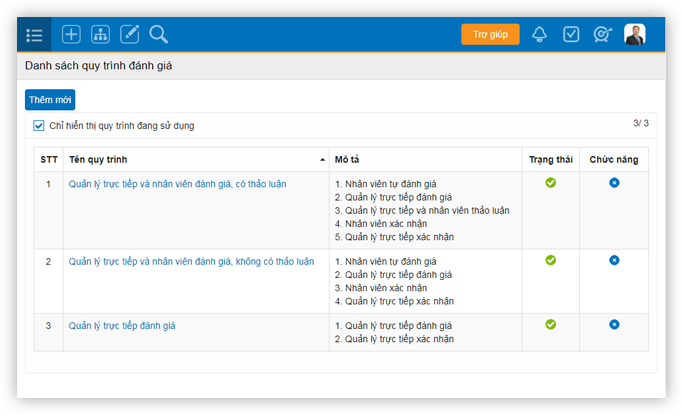Open the target goals icon
Image resolution: width=682 pixels, height=415 pixels.
(x=602, y=35)
